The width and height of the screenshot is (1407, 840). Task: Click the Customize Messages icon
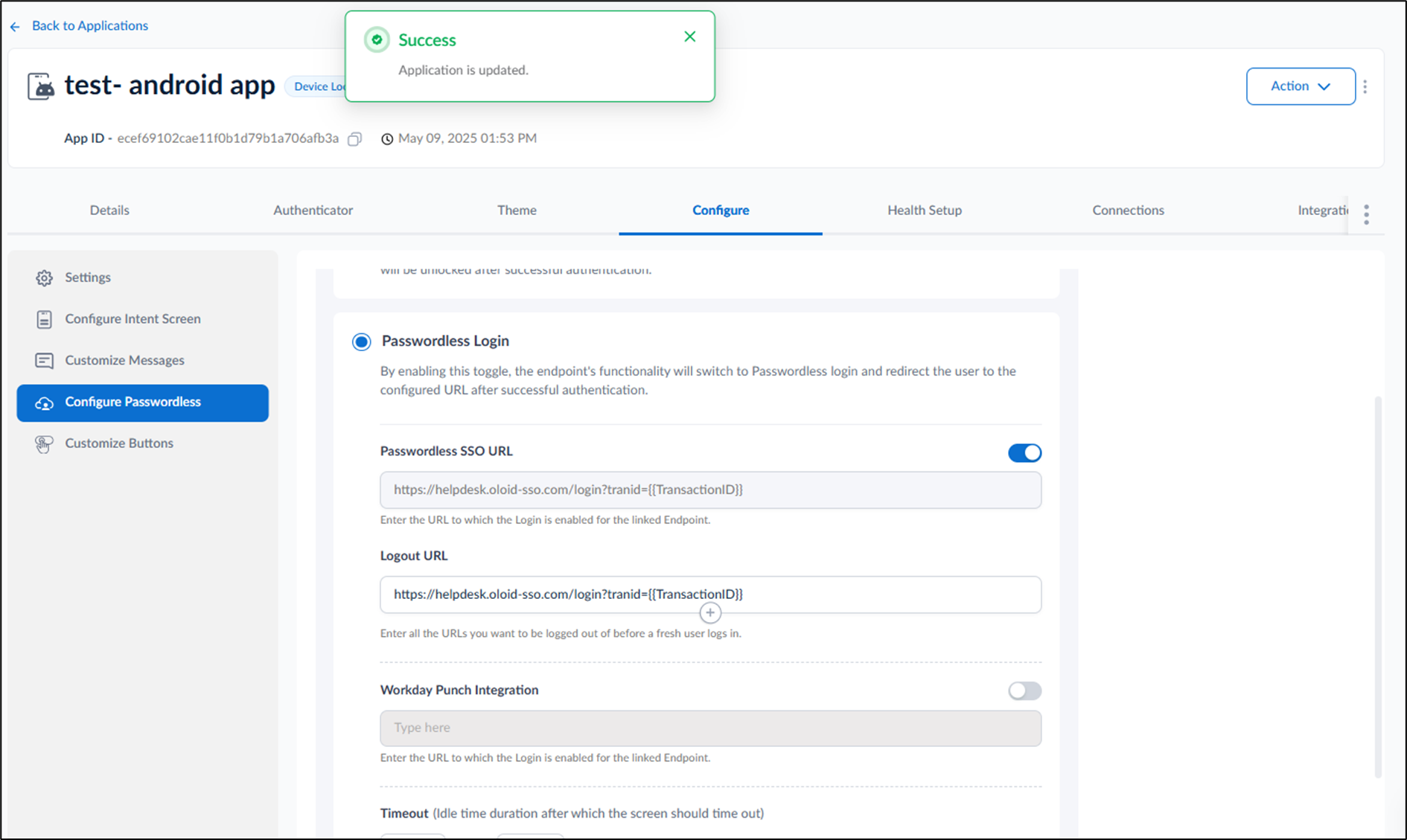pos(45,361)
